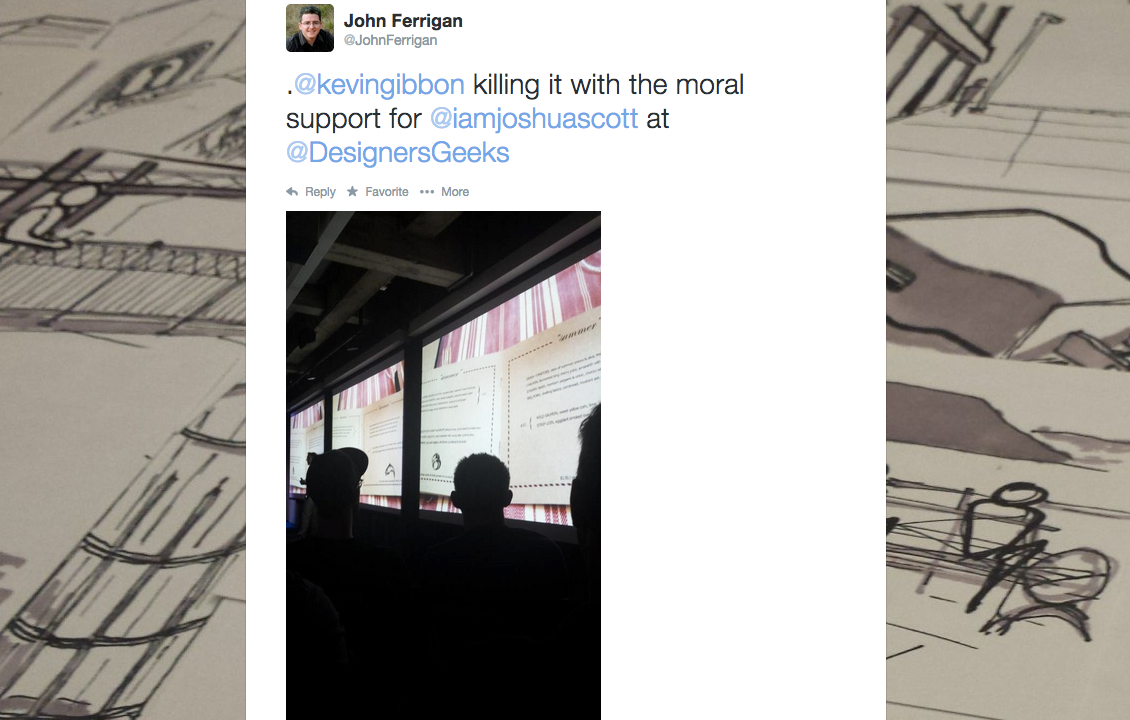Viewport: 1130px width, 720px height.
Task: Open John Ferrigan's display name link
Action: coord(403,21)
